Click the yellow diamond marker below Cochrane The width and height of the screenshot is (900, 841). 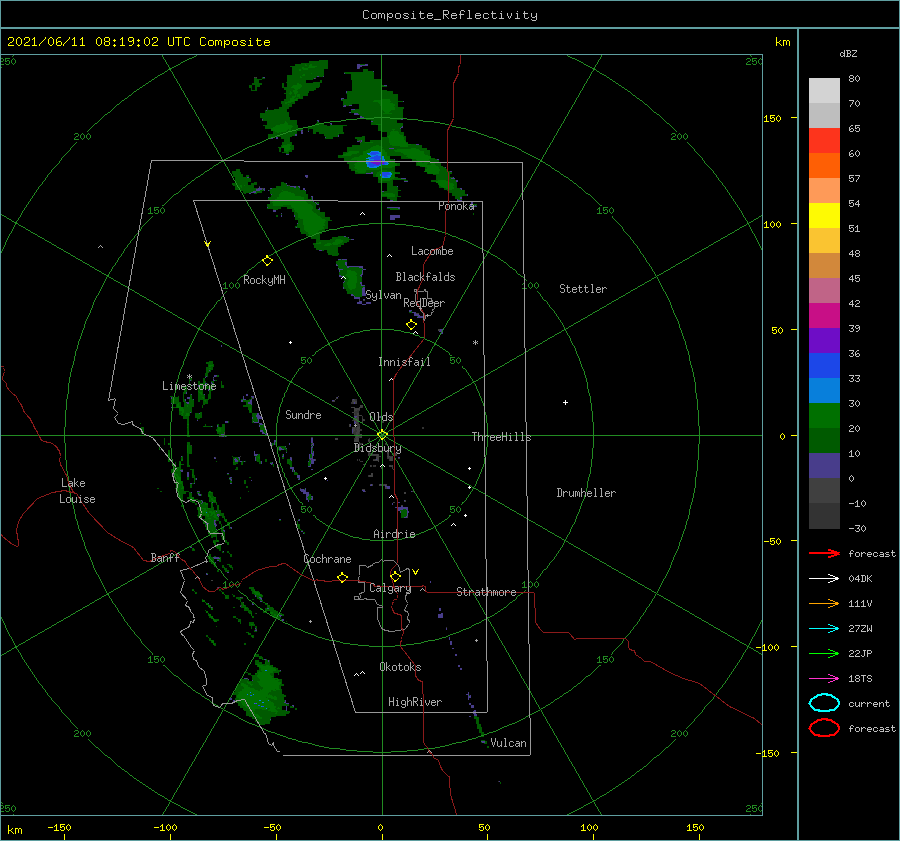[343, 577]
